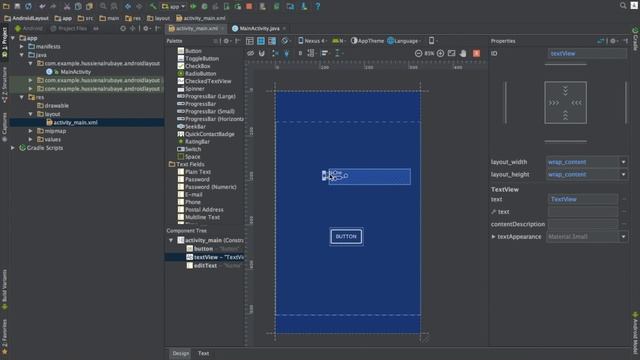Click the pan hand icon
The image size is (640, 360).
pyautogui.click(x=463, y=53)
